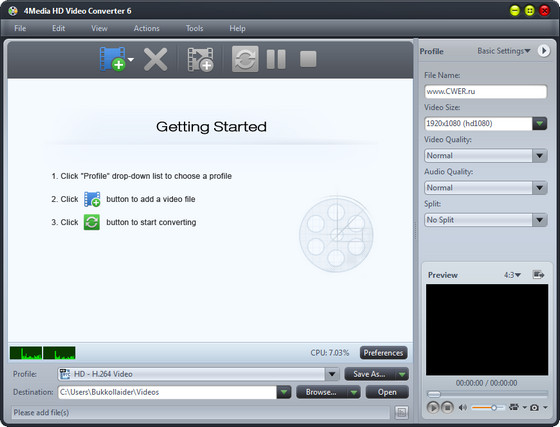Click the snapshot camera icon in preview
The image size is (560, 427).
[x=534, y=407]
